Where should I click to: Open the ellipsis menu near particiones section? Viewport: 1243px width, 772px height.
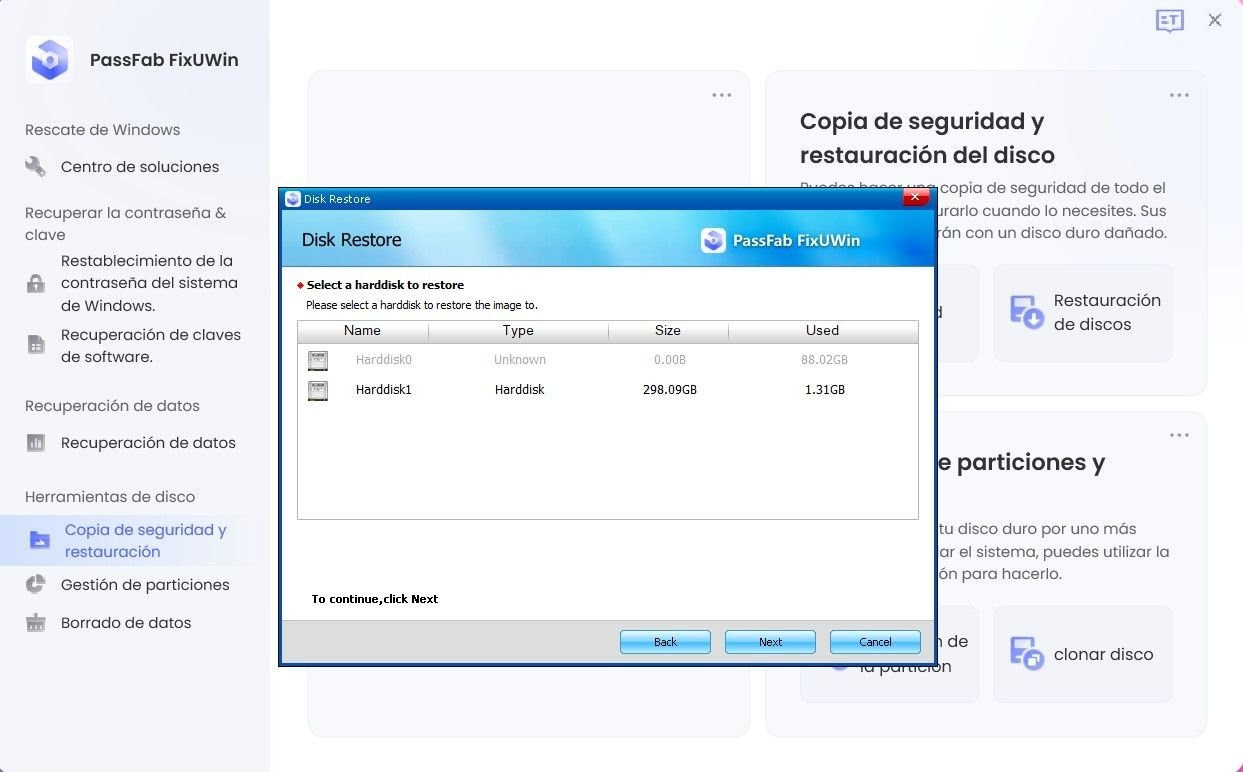tap(1179, 434)
